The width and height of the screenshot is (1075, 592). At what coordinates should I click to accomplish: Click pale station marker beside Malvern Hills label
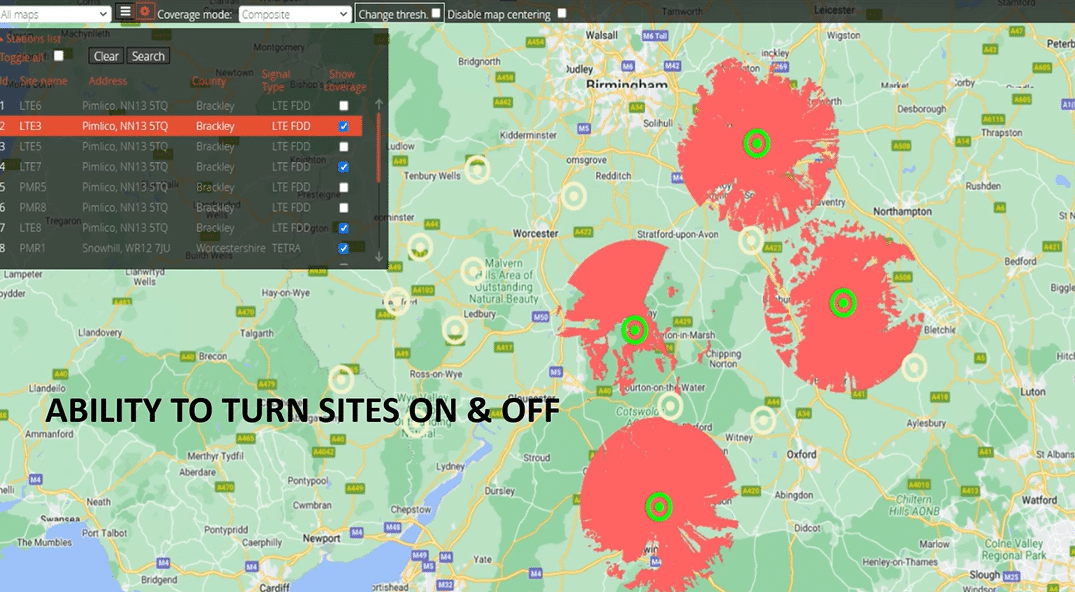pyautogui.click(x=473, y=272)
